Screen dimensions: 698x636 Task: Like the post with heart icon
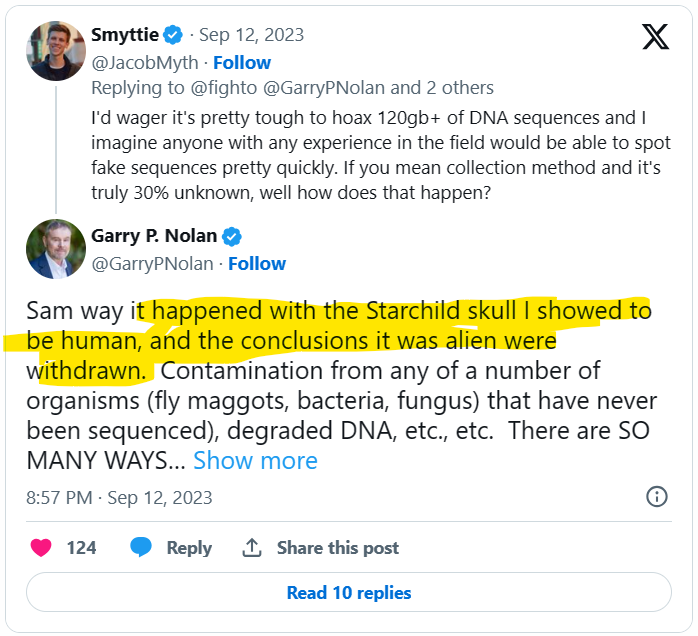click(41, 548)
